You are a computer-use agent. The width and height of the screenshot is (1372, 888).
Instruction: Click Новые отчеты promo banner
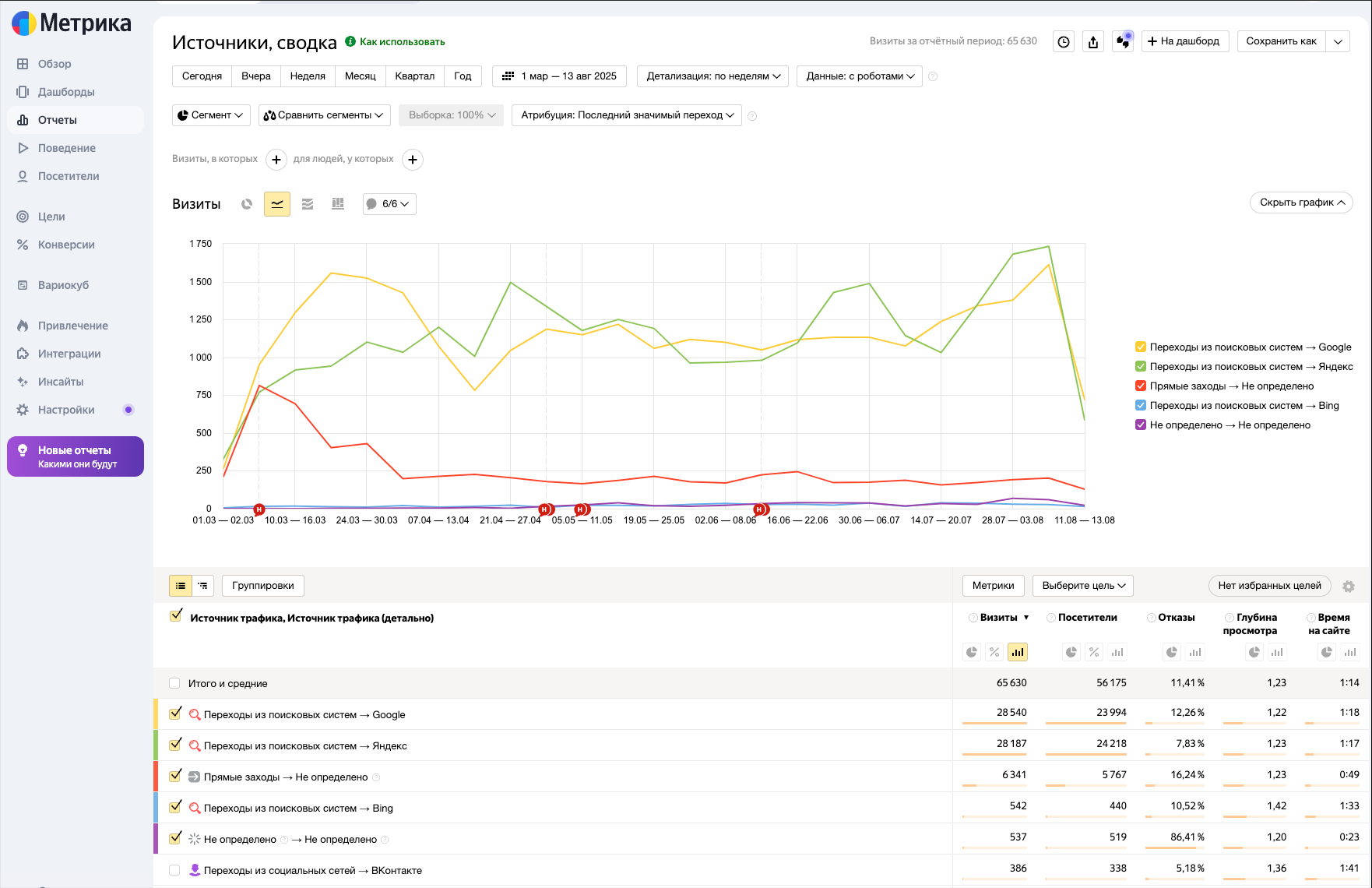76,456
